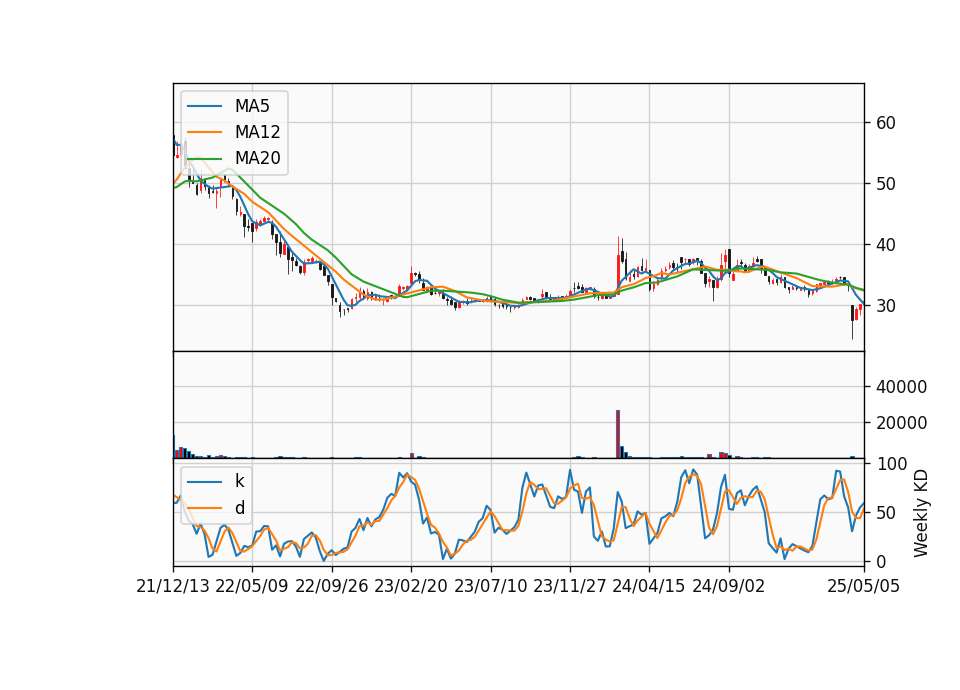Click the volume axis value 20000
The height and width of the screenshot is (690, 960).
tap(901, 423)
